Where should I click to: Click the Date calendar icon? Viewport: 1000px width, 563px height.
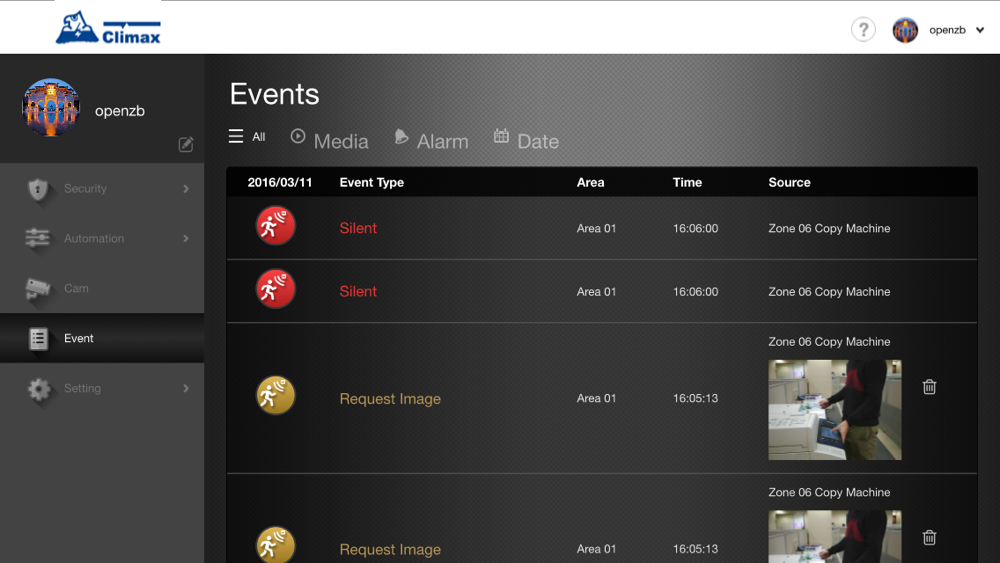tap(501, 136)
